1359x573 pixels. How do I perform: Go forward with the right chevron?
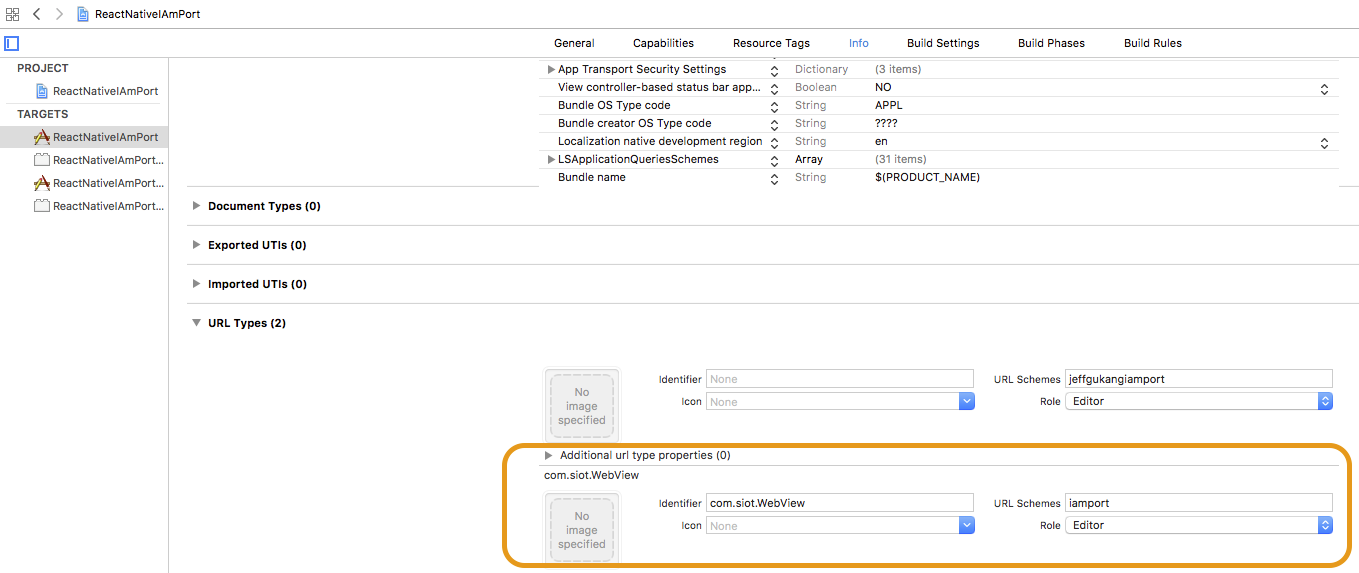(59, 14)
